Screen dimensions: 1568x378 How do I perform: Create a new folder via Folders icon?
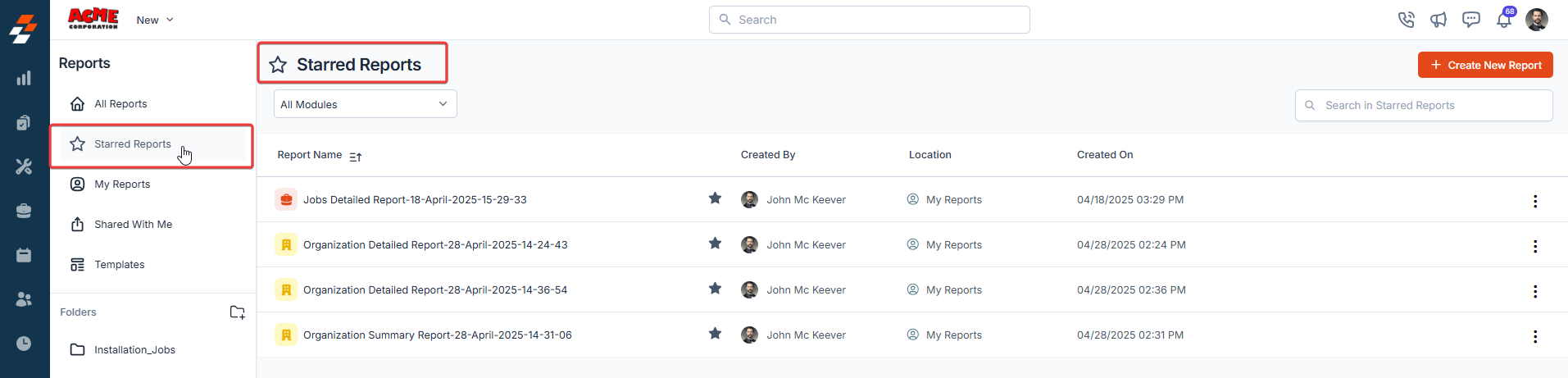coord(237,312)
